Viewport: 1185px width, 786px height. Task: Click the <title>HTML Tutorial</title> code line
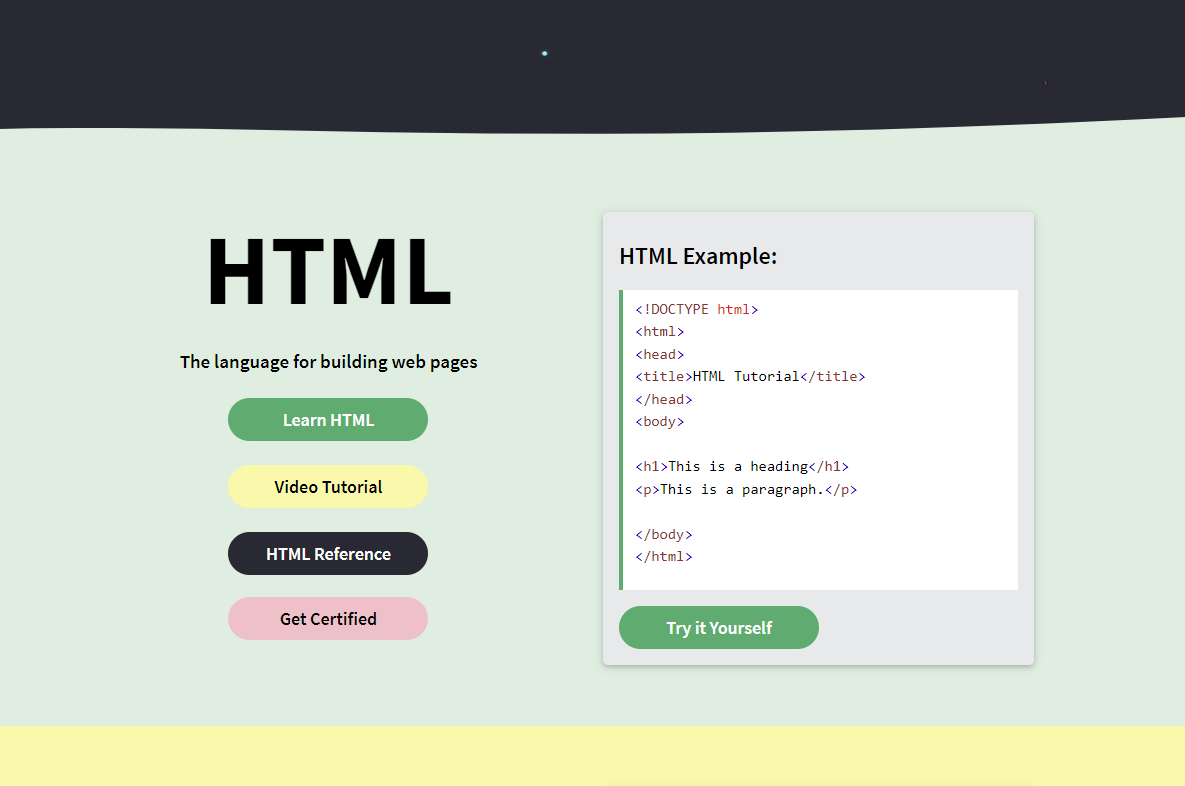[x=750, y=377]
